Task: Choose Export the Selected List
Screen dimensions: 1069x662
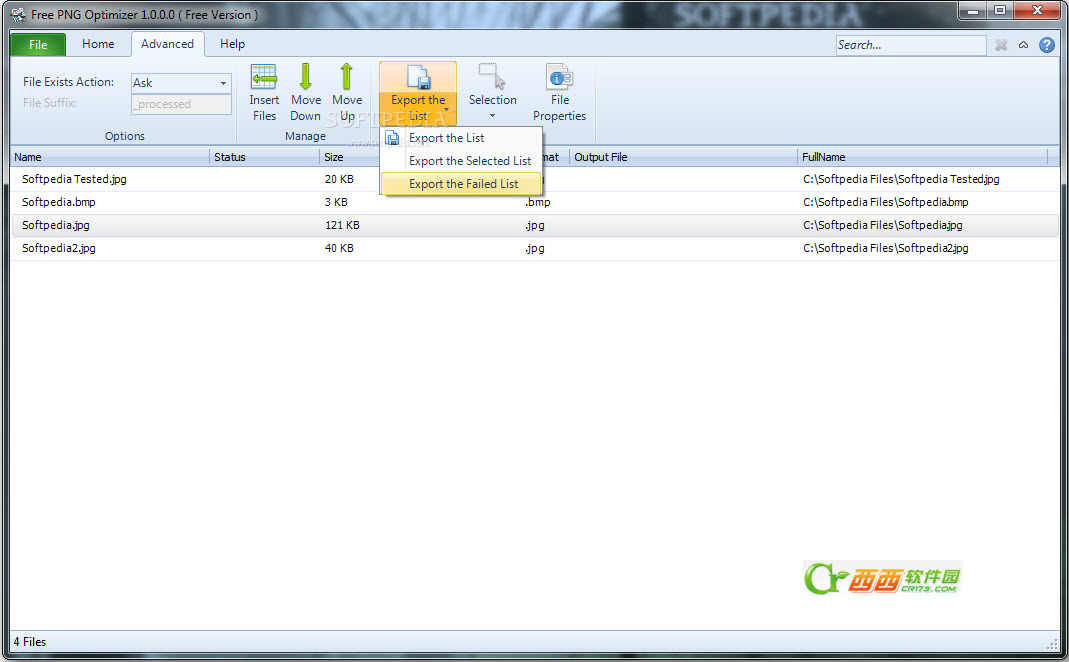Action: 461,161
